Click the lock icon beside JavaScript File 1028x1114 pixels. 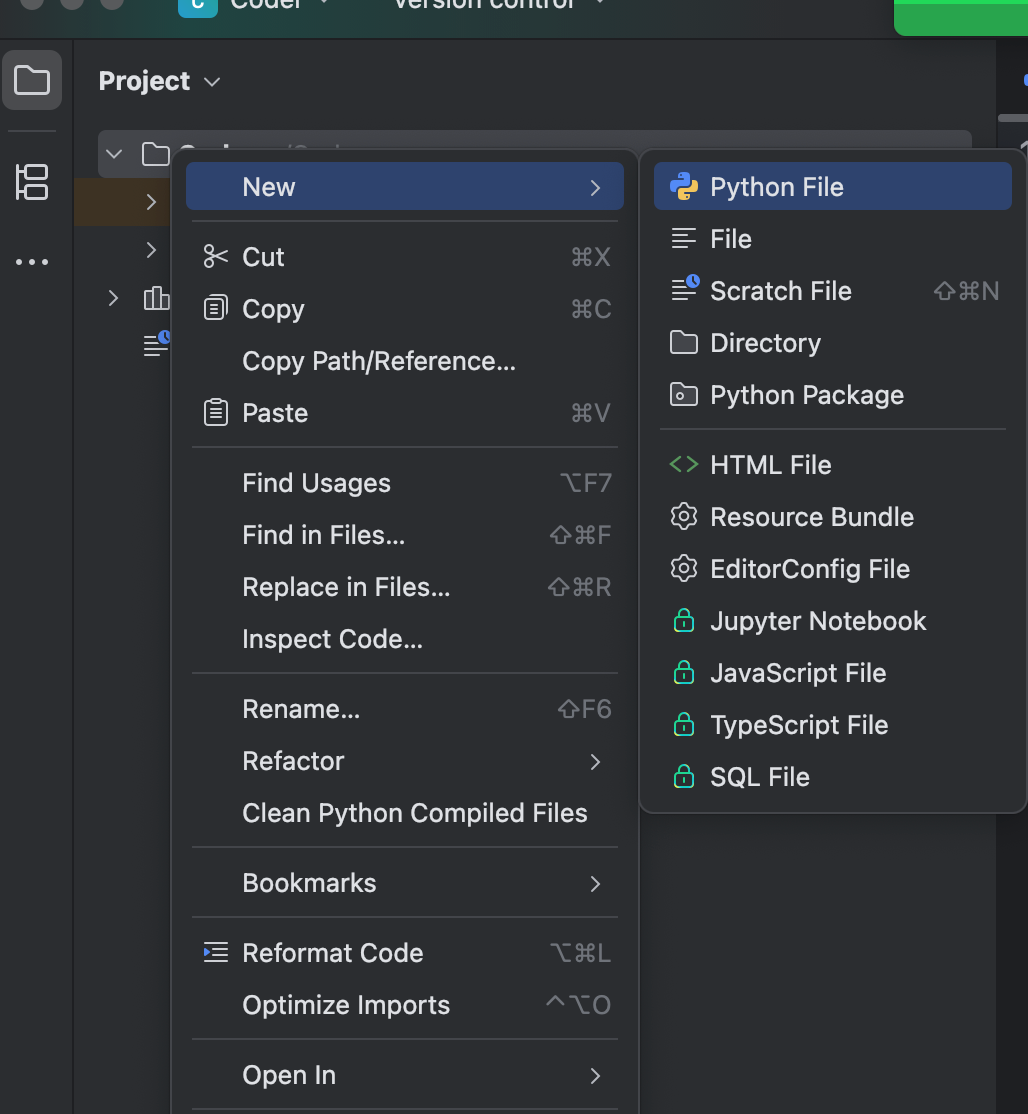tap(683, 672)
